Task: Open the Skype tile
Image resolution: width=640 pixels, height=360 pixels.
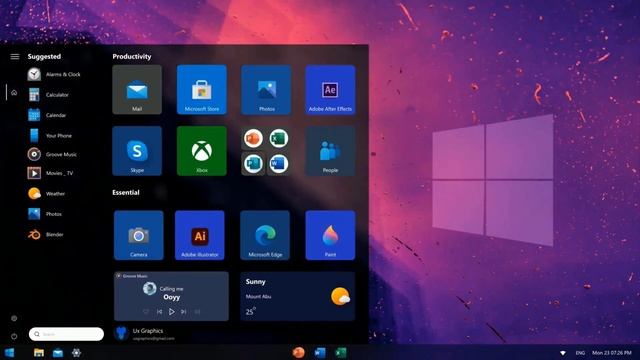Action: [x=137, y=151]
